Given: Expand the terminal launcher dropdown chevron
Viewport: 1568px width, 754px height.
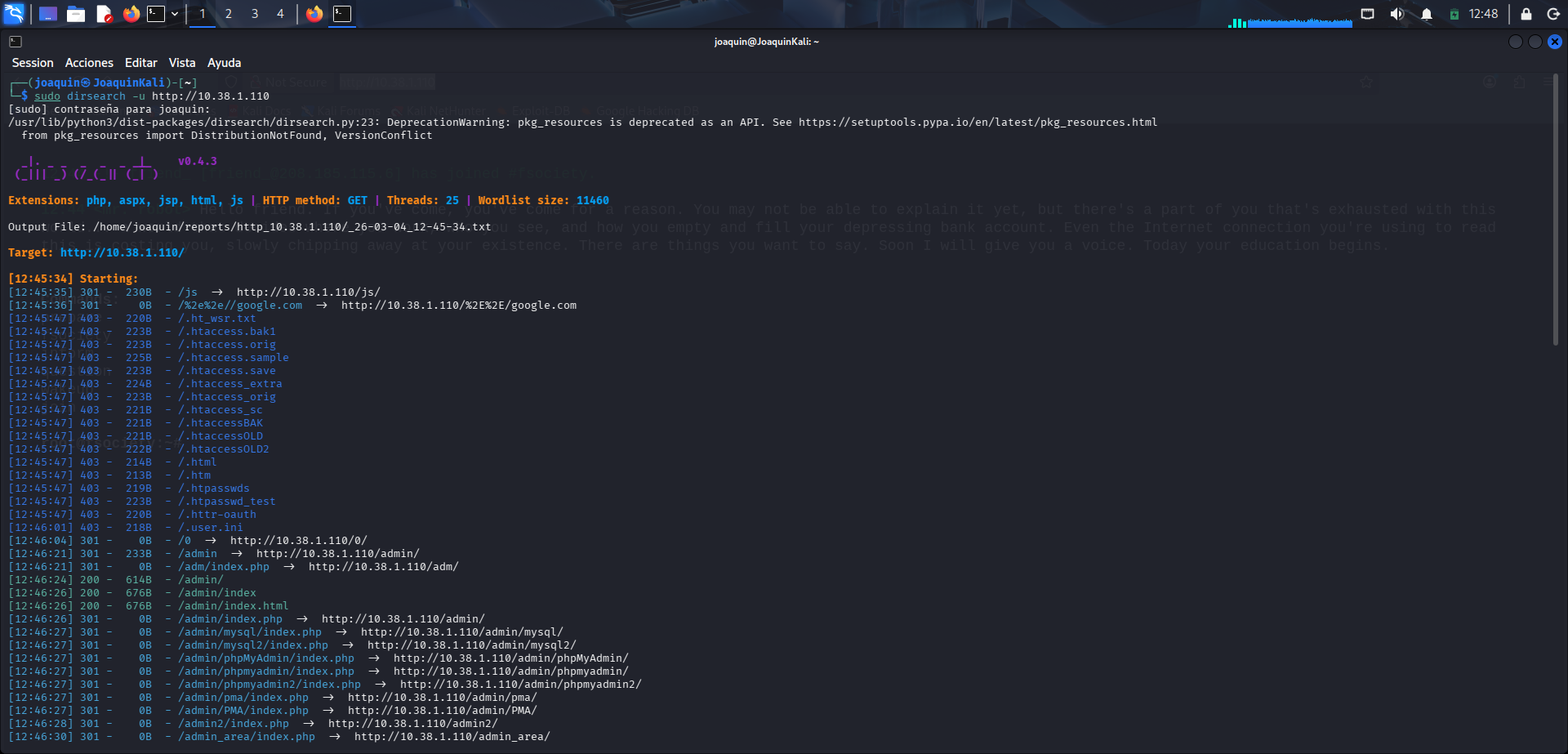Looking at the screenshot, I should click(x=173, y=13).
